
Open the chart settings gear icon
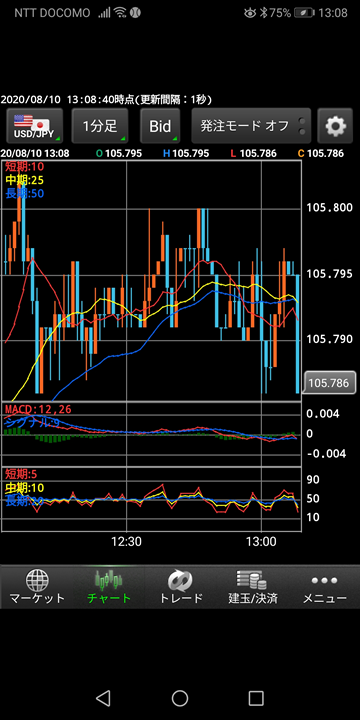point(335,126)
